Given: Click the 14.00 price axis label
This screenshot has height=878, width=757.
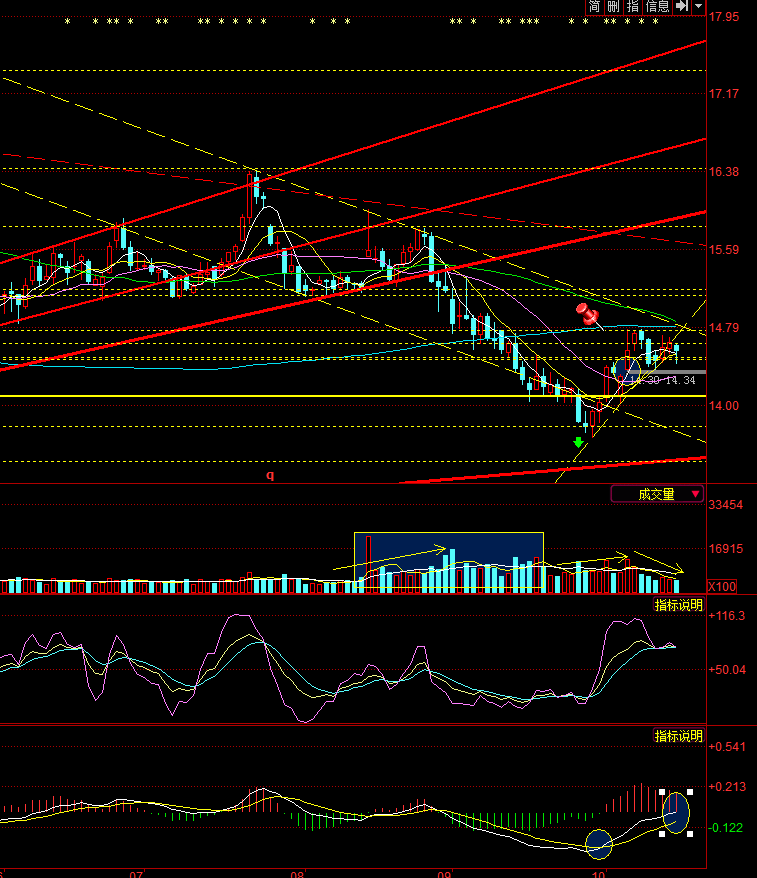Looking at the screenshot, I should (723, 405).
